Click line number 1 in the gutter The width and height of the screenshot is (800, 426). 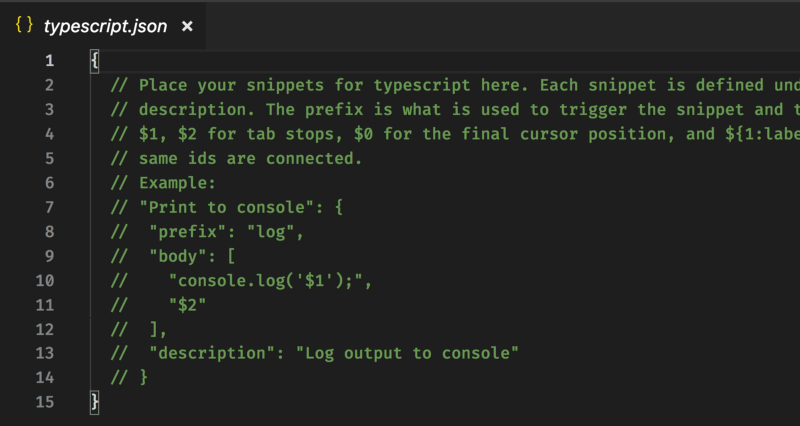pyautogui.click(x=49, y=61)
